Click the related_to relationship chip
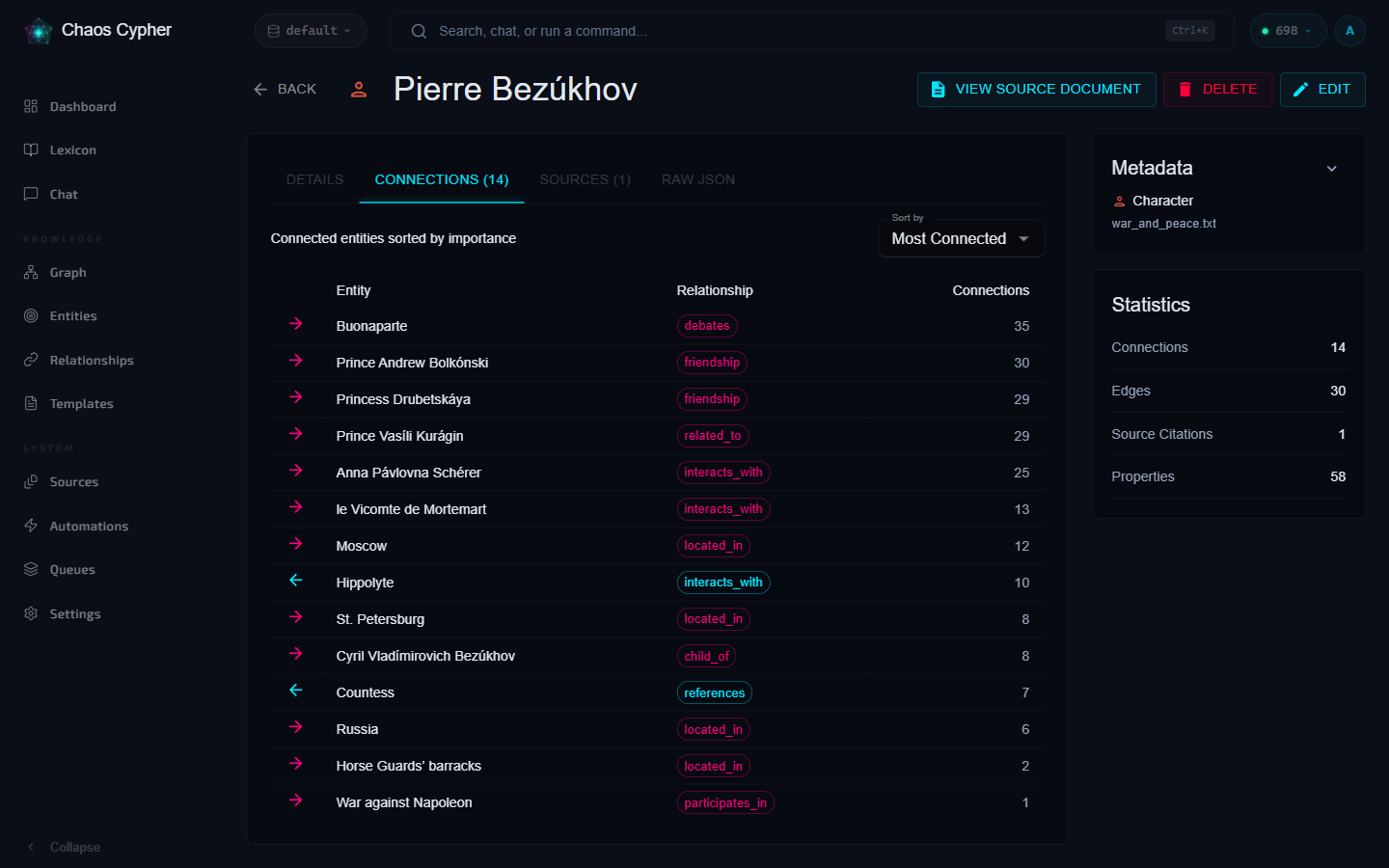 713,436
